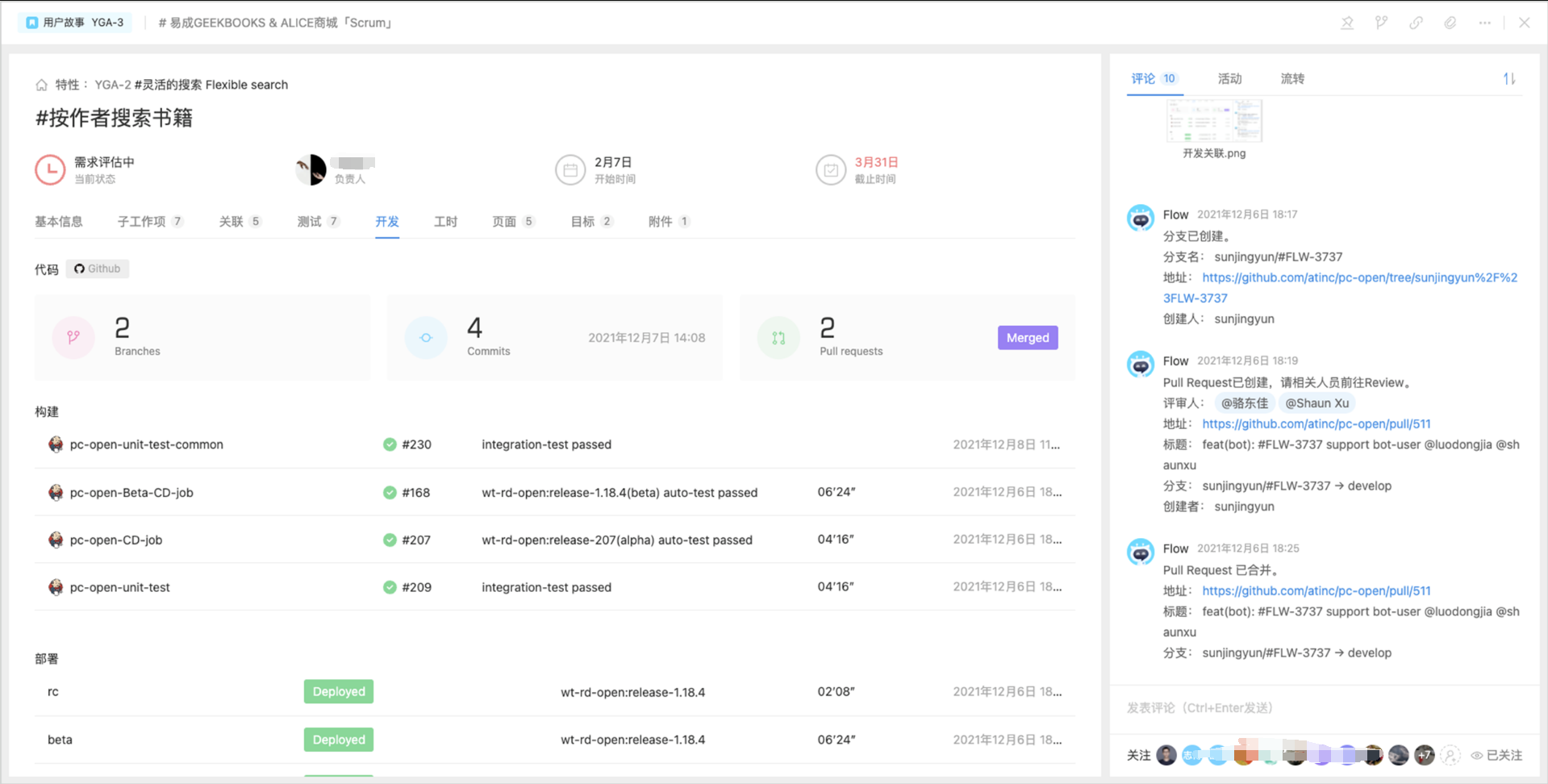The width and height of the screenshot is (1548, 784).
Task: Copy link using the chain icon
Action: (1416, 23)
